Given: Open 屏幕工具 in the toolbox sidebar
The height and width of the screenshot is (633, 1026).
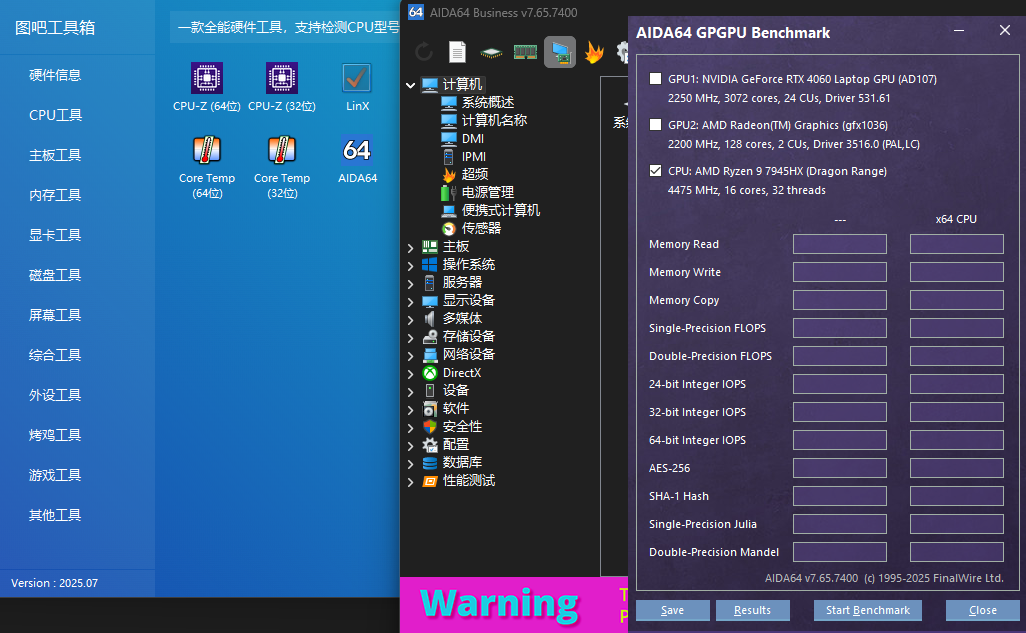Looking at the screenshot, I should click(55, 315).
